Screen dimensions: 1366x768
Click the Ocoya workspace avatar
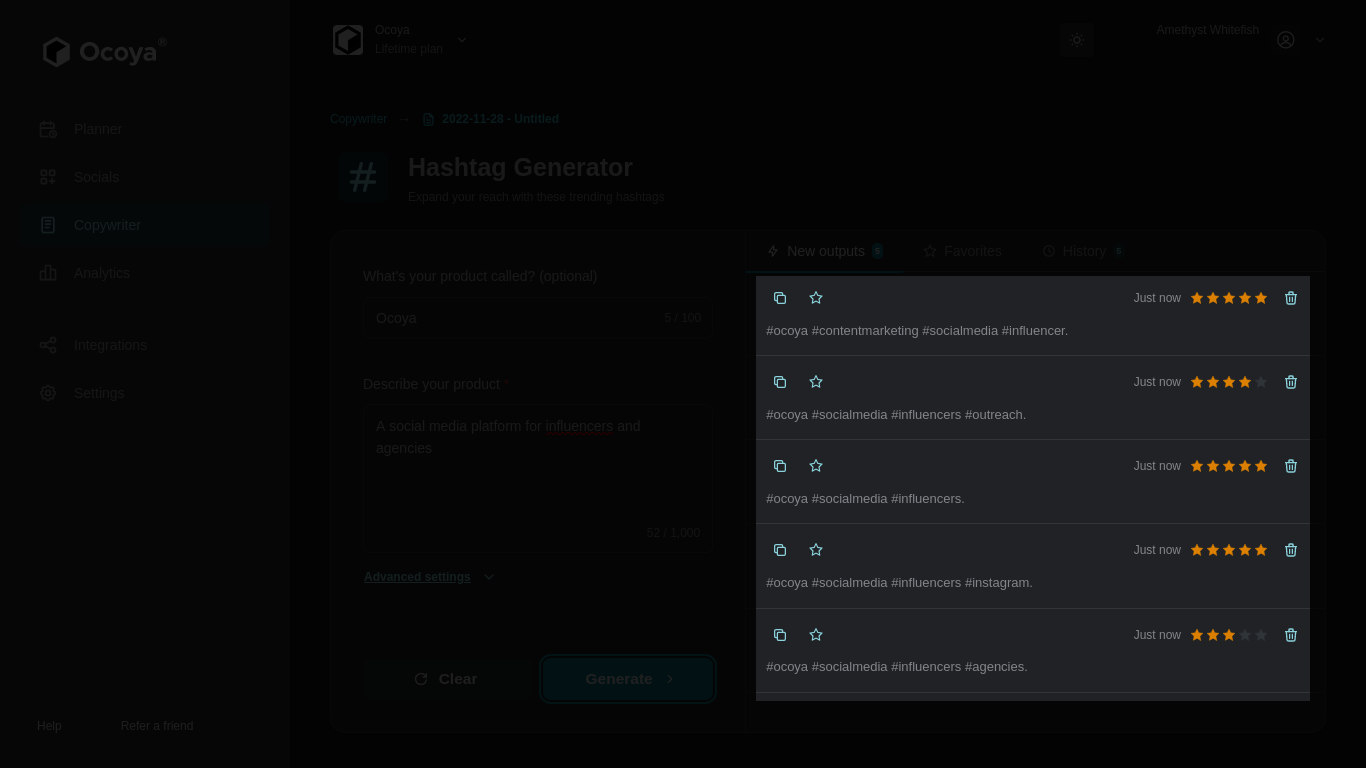(x=348, y=40)
